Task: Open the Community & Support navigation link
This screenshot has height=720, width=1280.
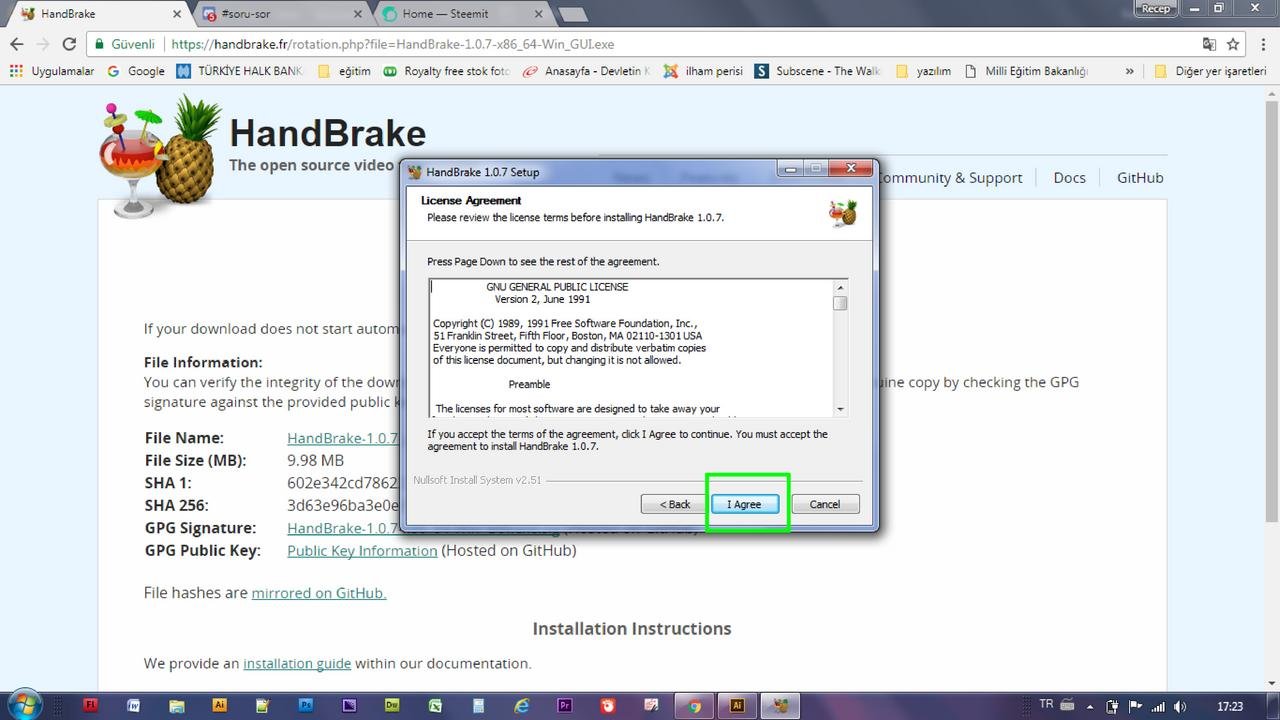Action: tap(950, 177)
